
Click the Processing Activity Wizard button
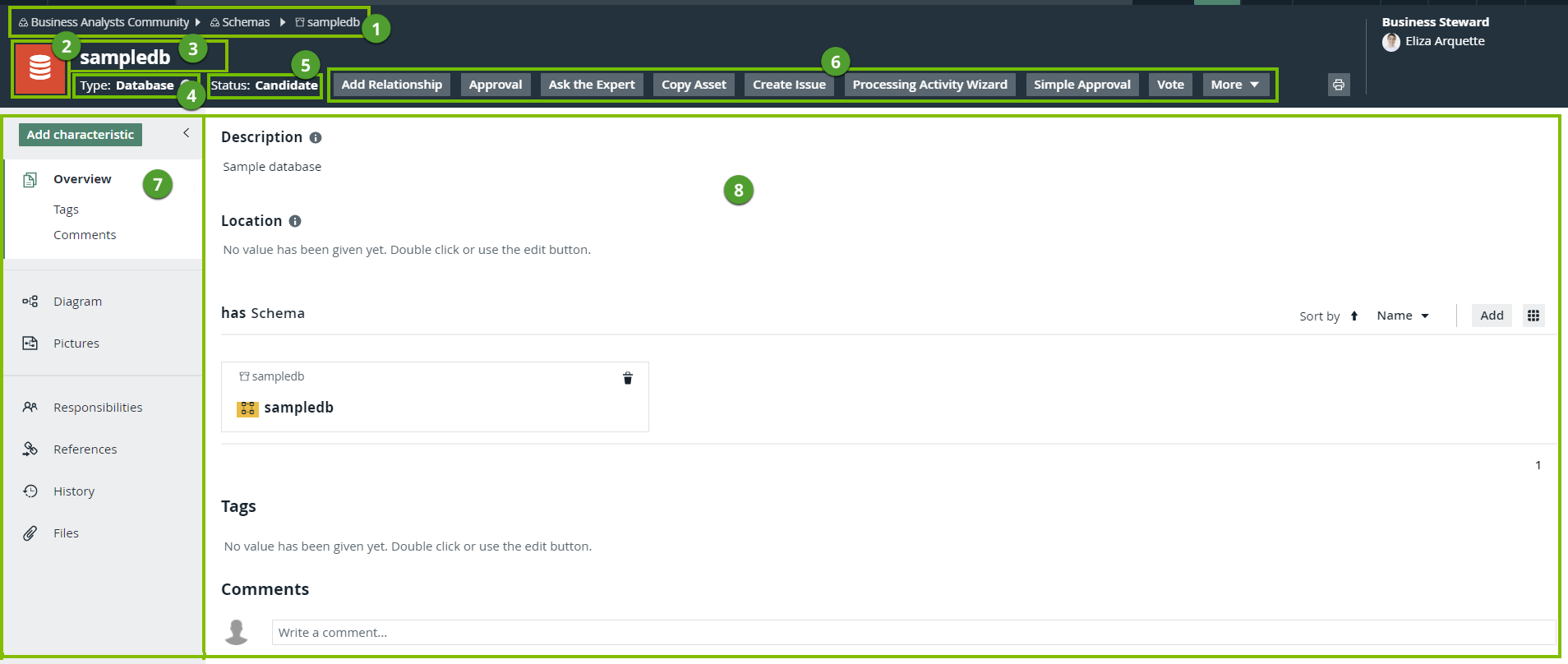click(929, 85)
